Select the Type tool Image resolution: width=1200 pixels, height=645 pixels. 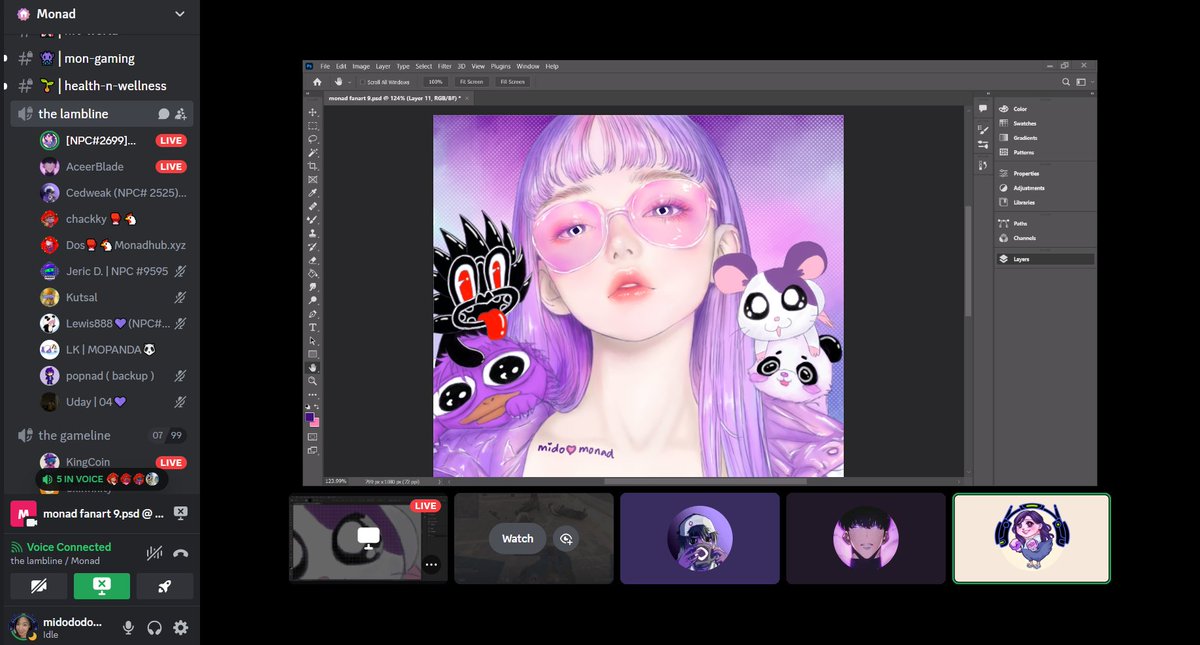point(313,328)
